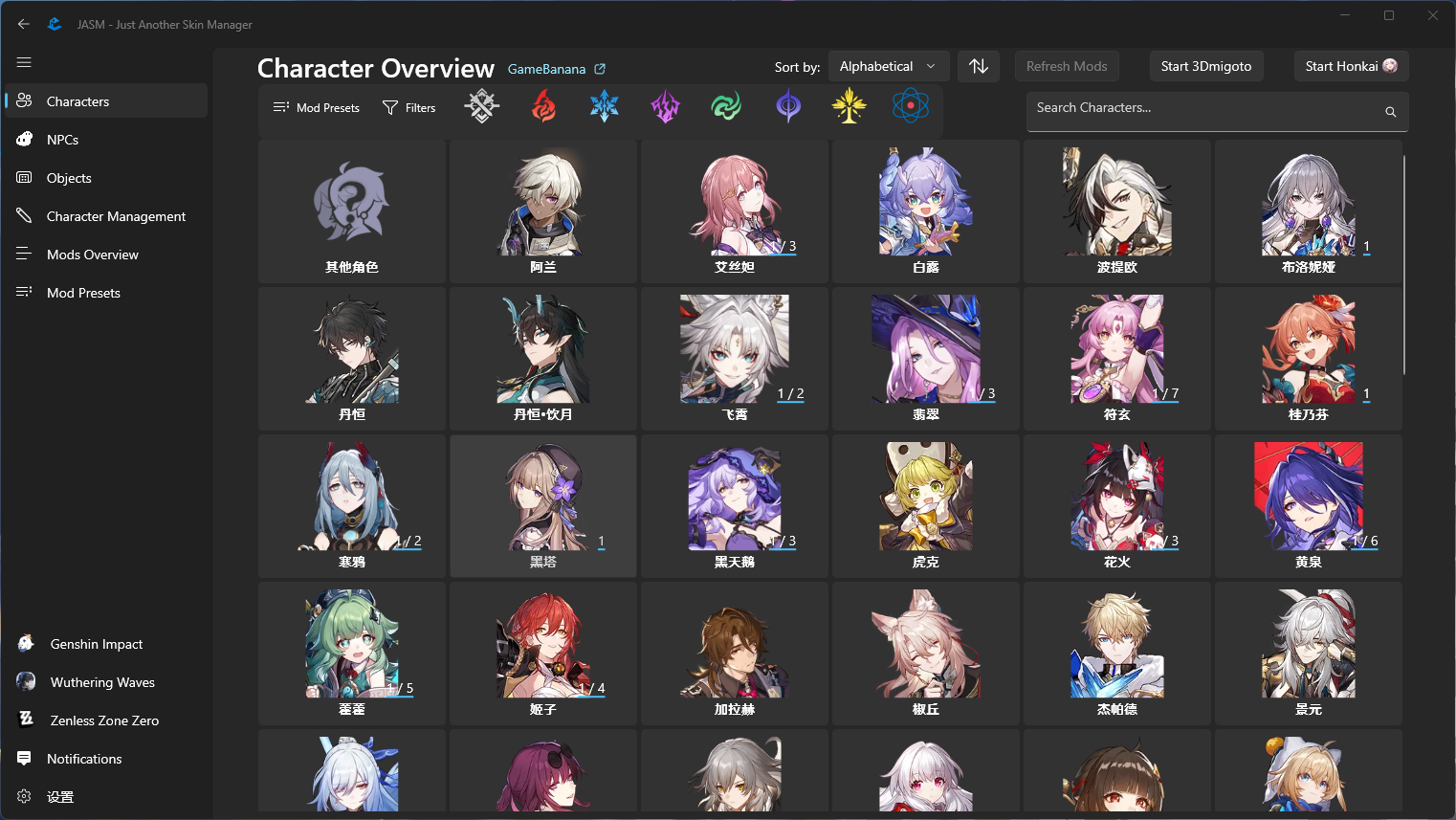1456x820 pixels.
Task: Select the 波提欧 character
Action: [x=1117, y=211]
